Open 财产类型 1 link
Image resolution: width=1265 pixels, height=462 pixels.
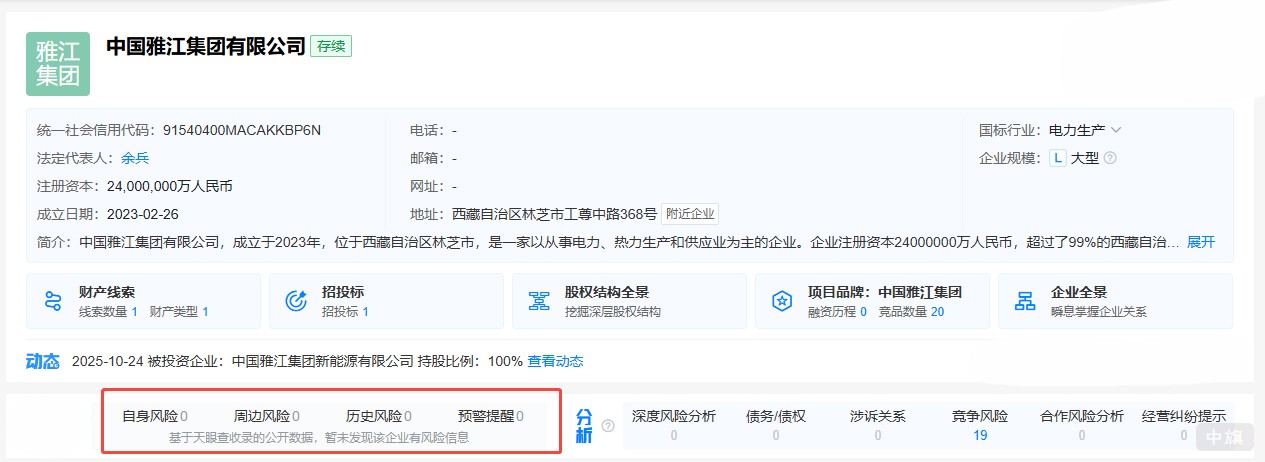[179, 312]
